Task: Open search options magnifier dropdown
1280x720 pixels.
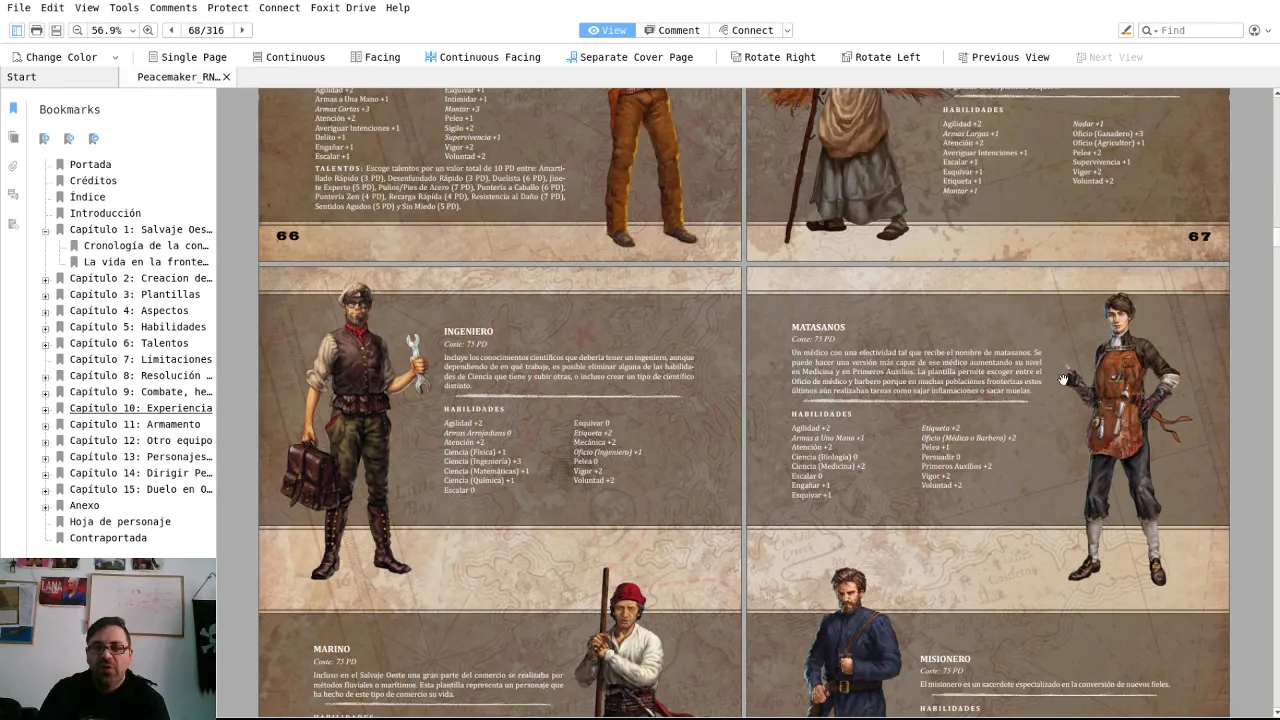Action: click(1148, 30)
